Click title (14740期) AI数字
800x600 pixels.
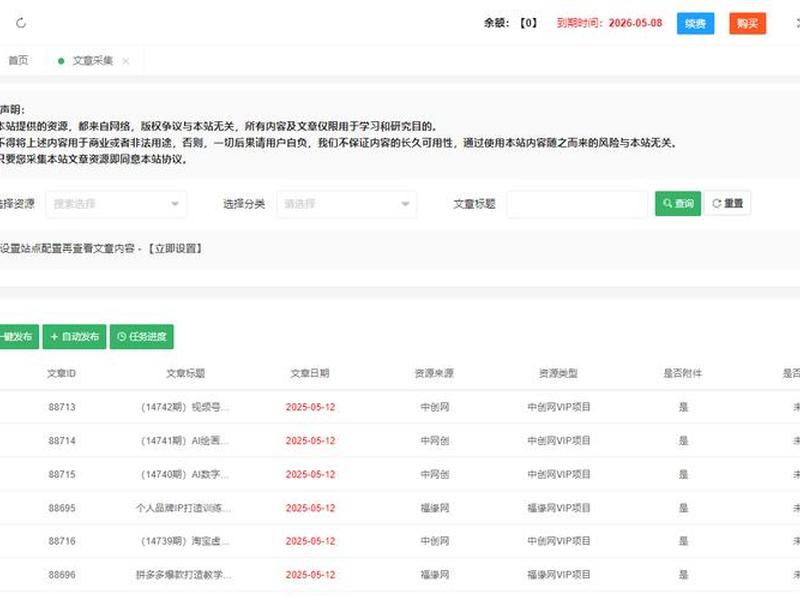pyautogui.click(x=185, y=474)
